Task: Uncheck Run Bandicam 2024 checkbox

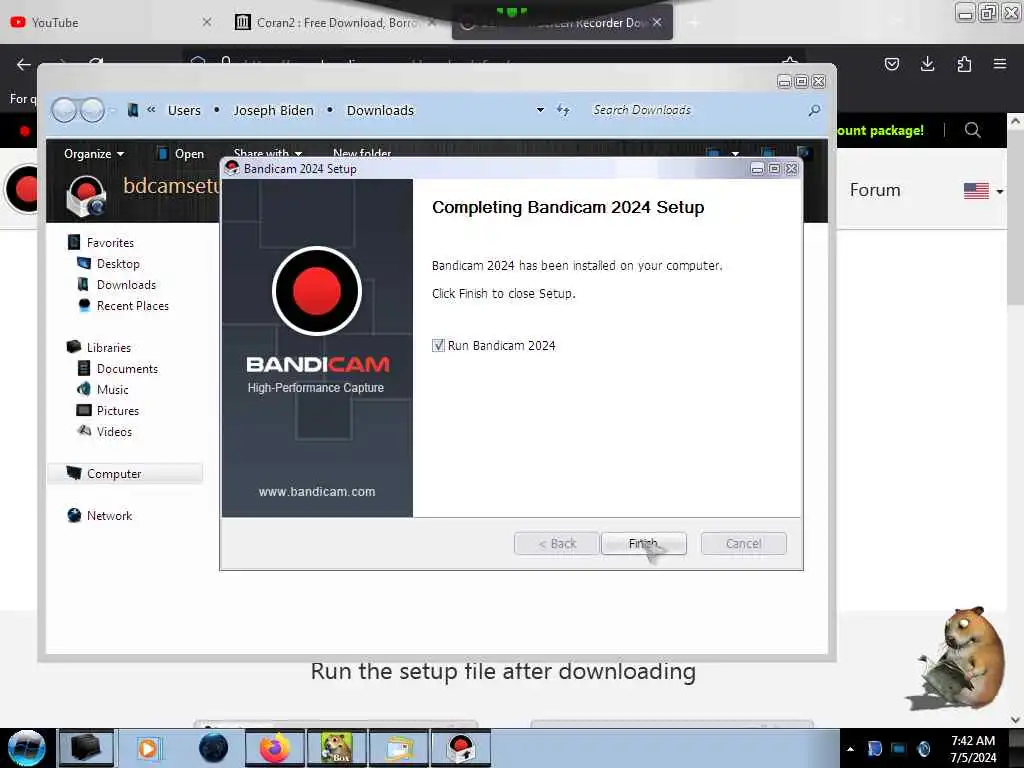Action: 438,345
